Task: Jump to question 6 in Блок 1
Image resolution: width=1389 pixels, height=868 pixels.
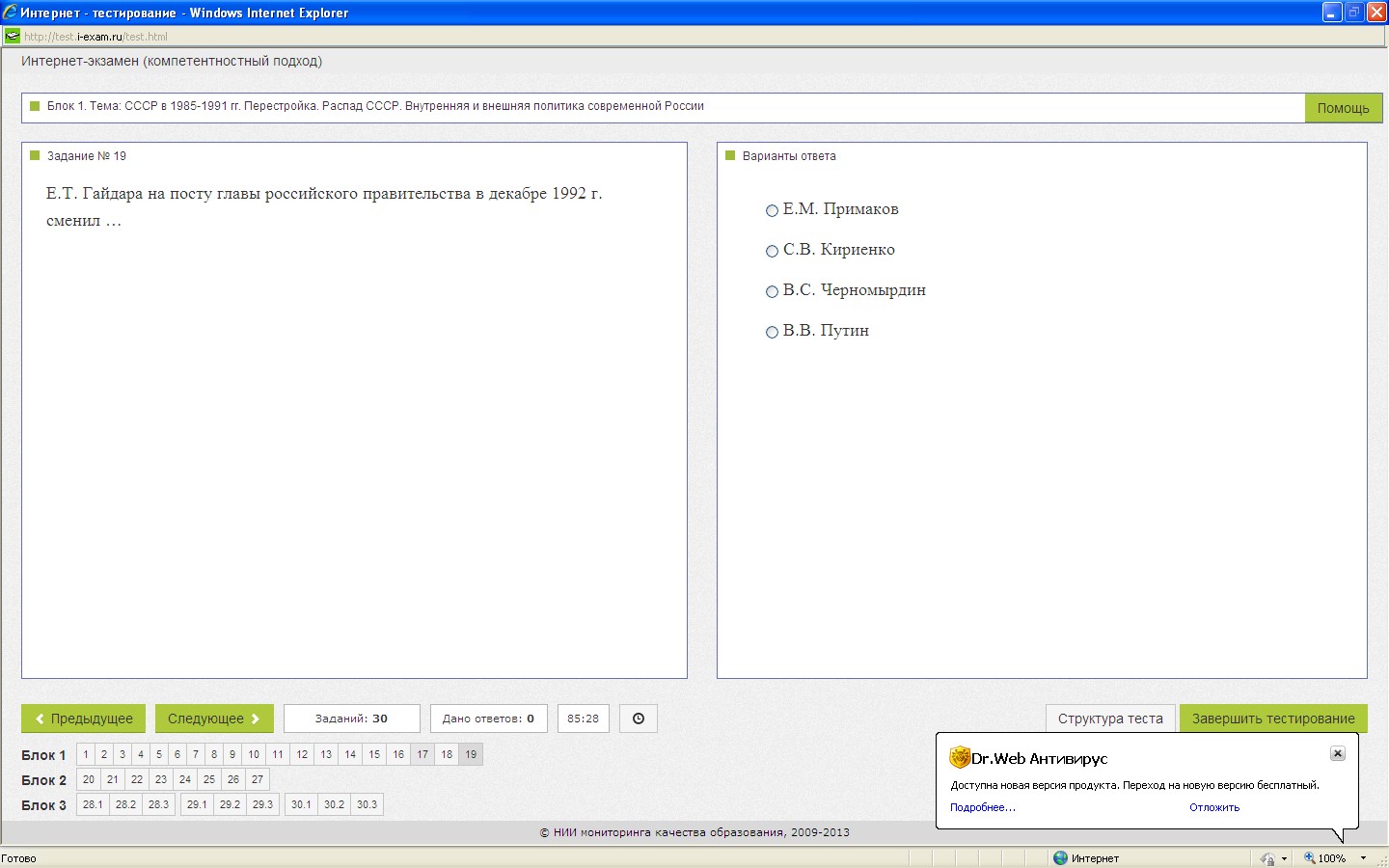Action: 177,754
